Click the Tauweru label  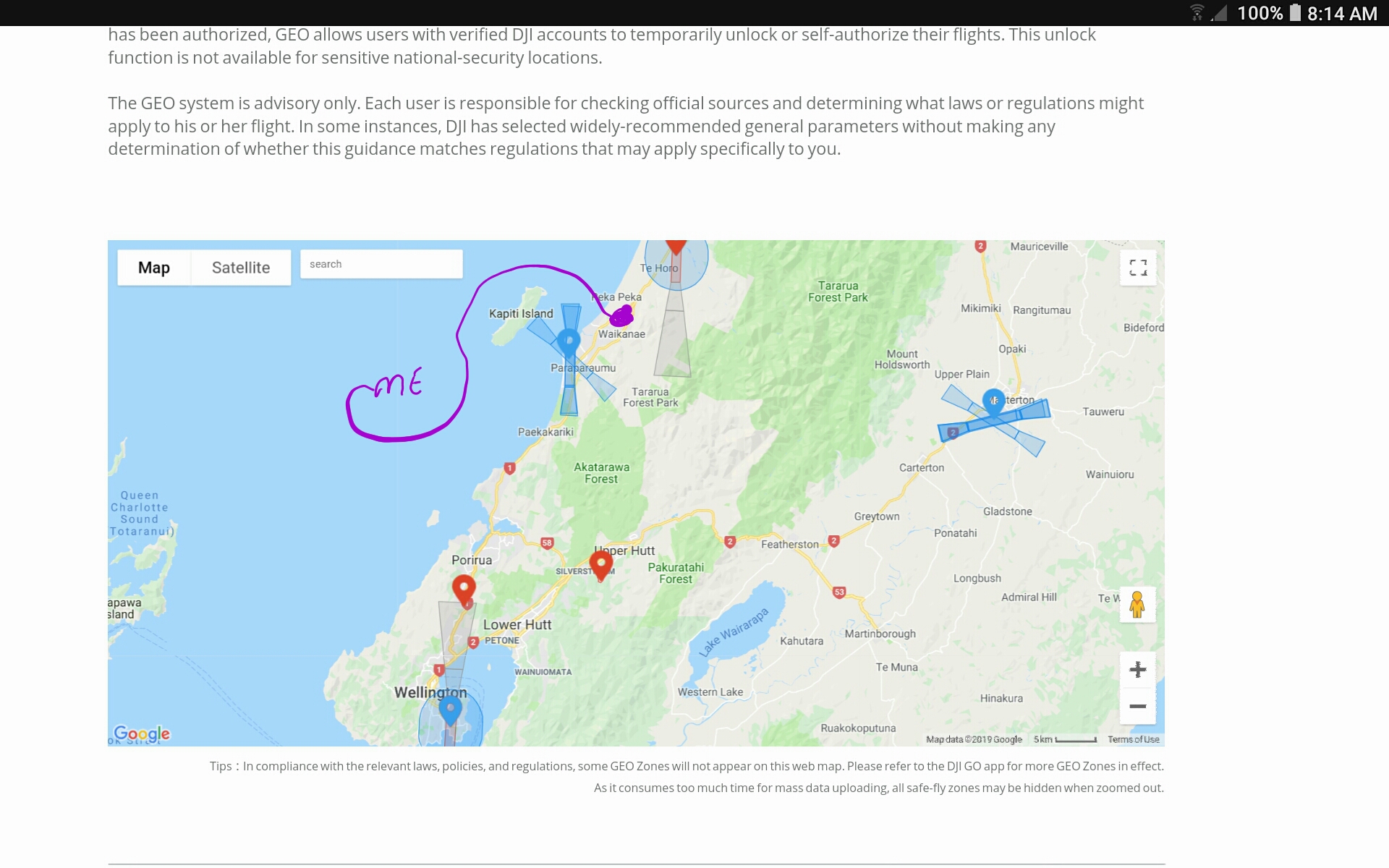coord(1103,412)
